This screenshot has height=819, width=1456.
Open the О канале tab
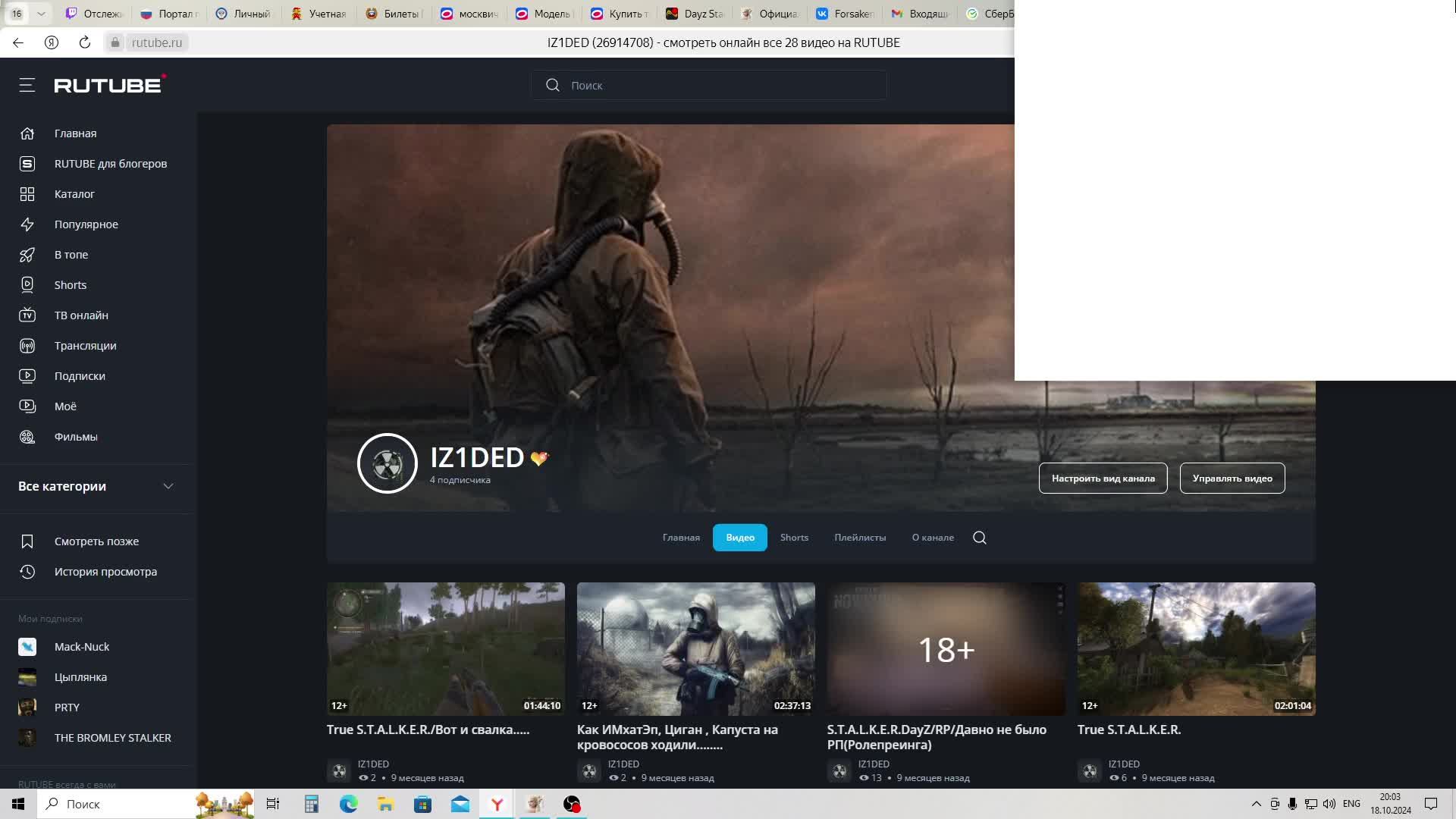coord(933,538)
